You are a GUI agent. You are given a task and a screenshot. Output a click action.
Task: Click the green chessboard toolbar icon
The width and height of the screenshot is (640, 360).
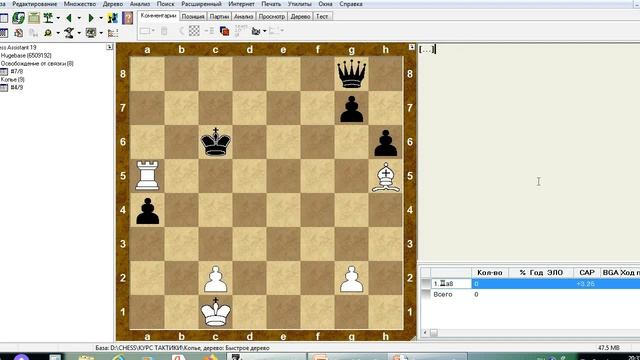[34, 18]
